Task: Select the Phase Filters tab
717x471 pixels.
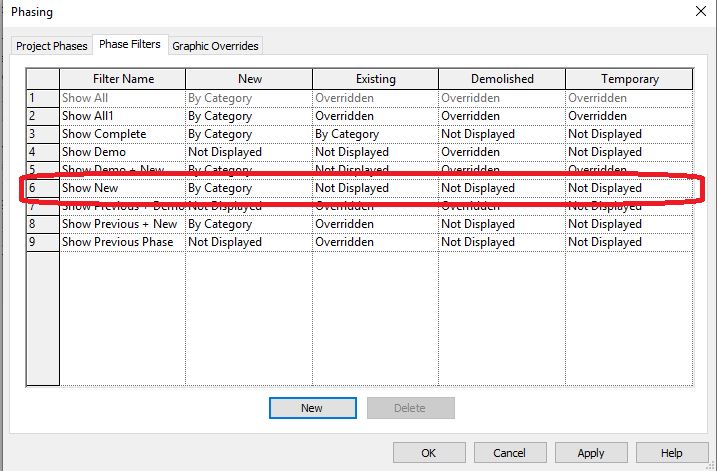Action: tap(130, 45)
